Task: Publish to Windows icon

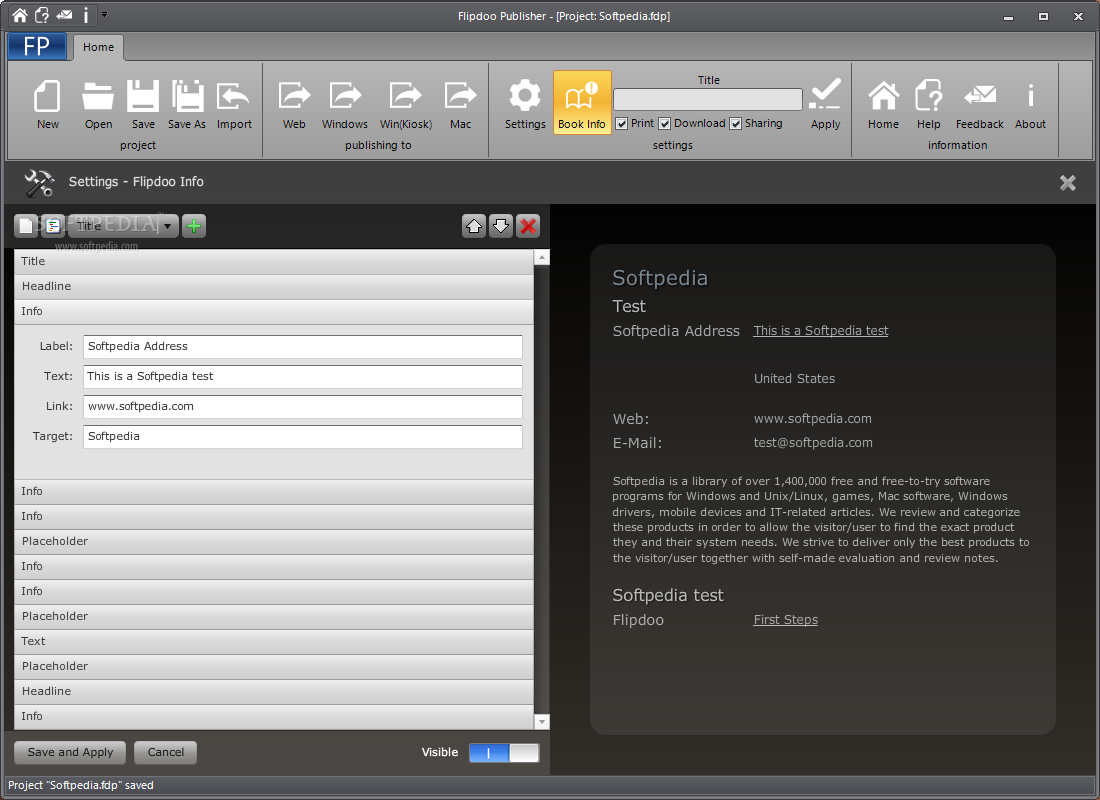Action: tap(344, 104)
